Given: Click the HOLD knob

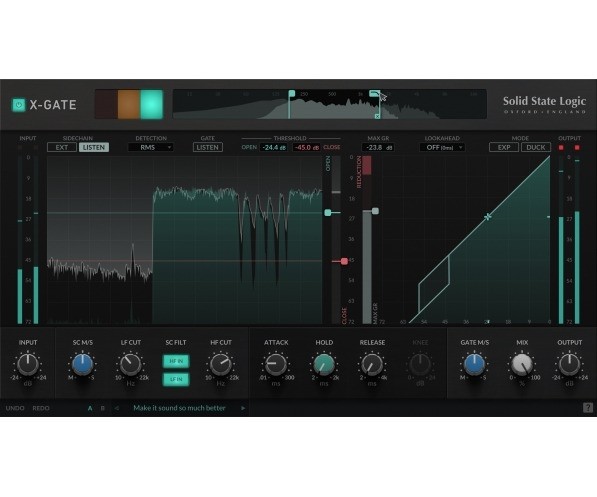Looking at the screenshot, I should 324,364.
